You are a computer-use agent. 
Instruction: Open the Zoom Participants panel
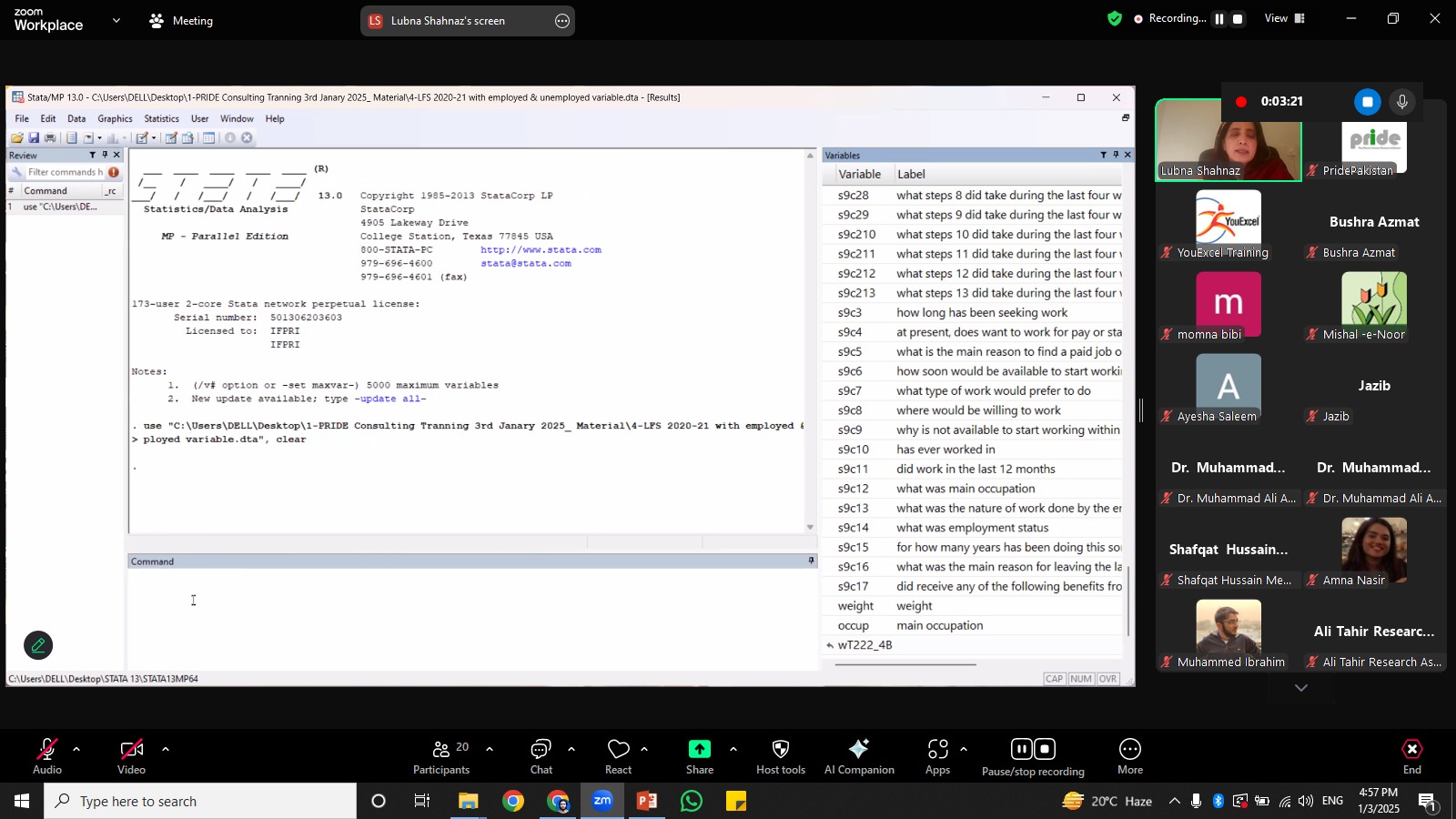point(441,756)
